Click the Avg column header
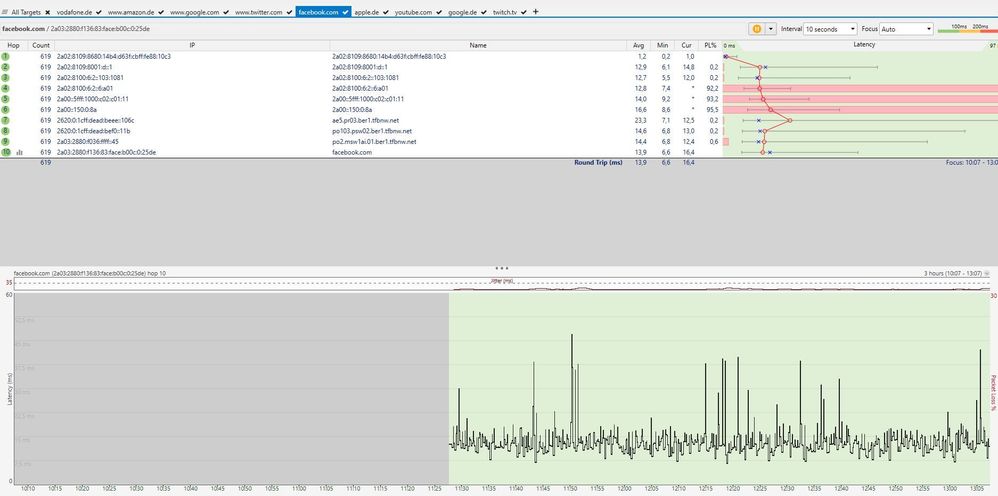This screenshot has height=496, width=998. tap(639, 46)
